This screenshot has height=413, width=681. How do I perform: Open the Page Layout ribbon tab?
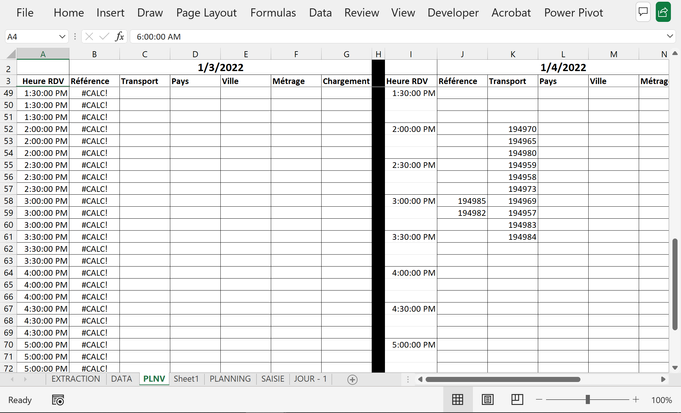pos(206,13)
